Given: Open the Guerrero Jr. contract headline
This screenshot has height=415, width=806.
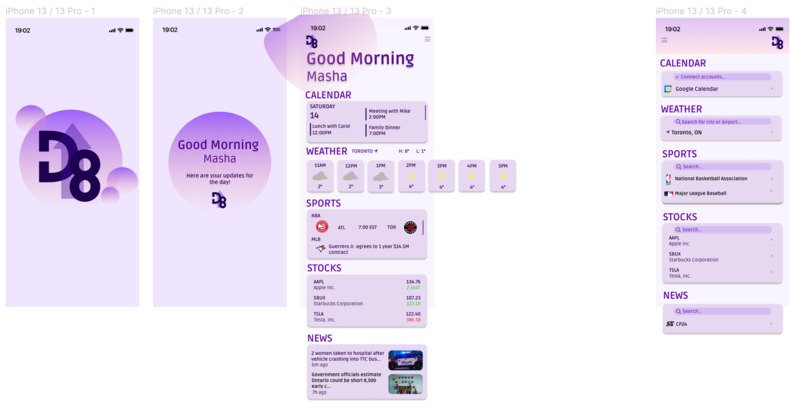Looking at the screenshot, I should point(369,249).
